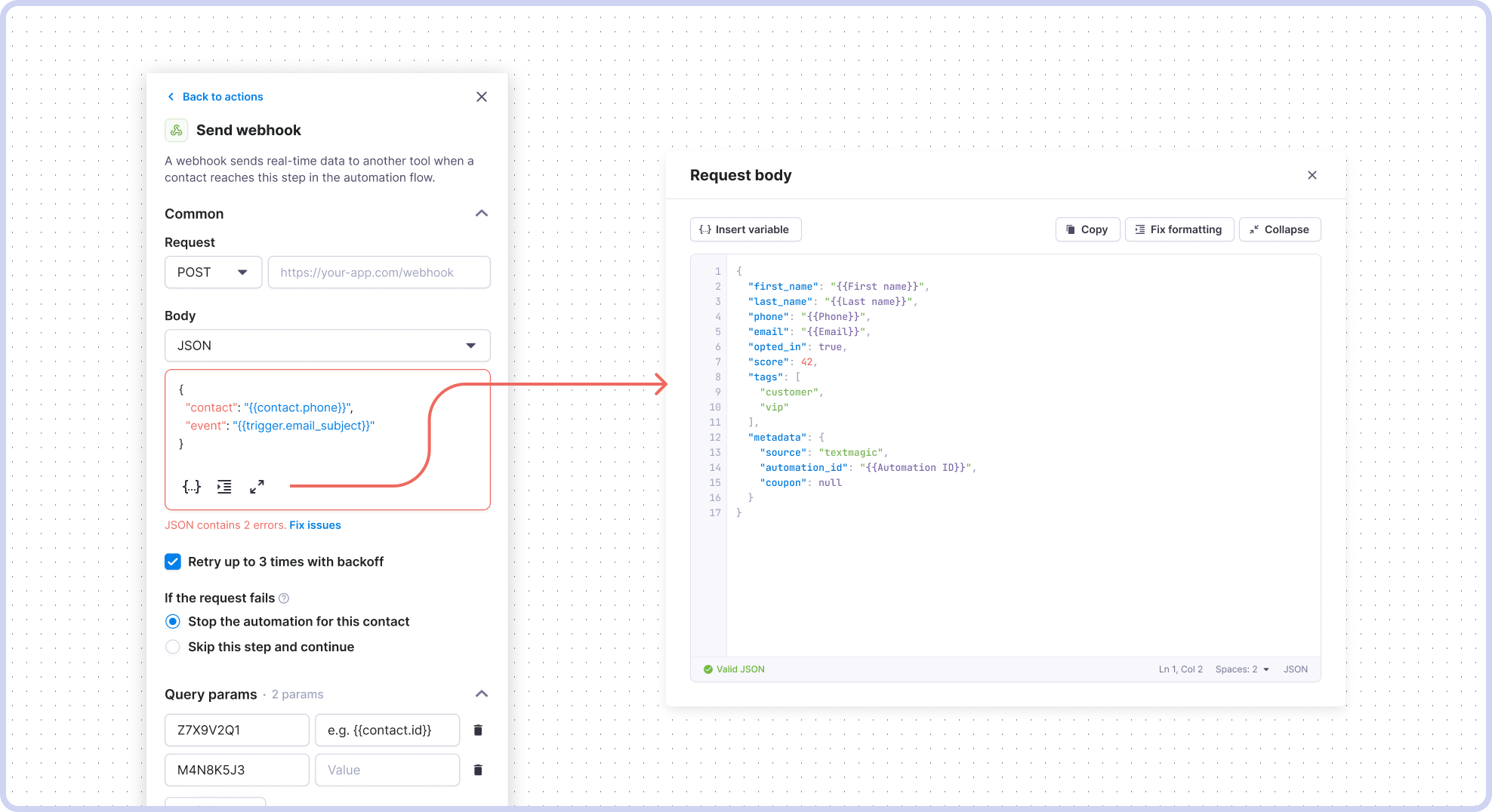
Task: Click the "first_name" line in code editor
Action: tap(838, 287)
